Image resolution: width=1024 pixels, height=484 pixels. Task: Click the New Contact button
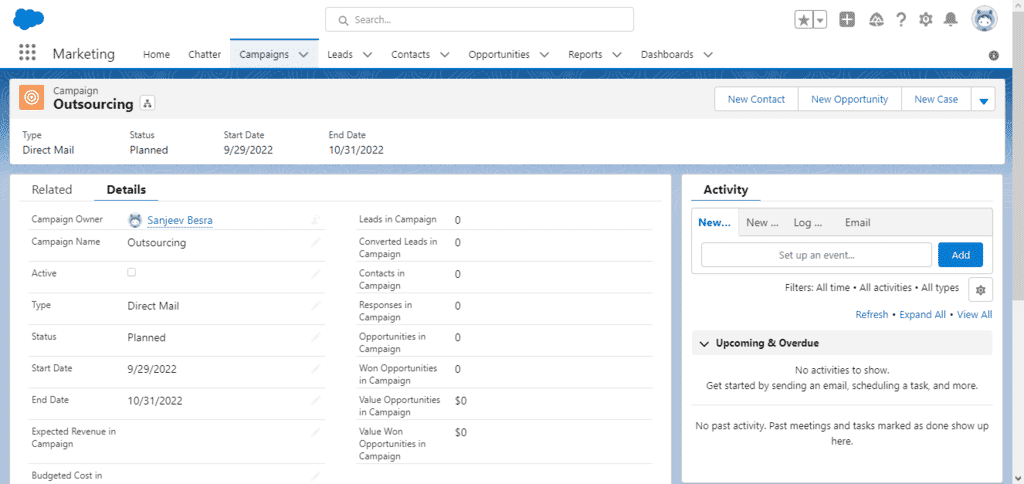pyautogui.click(x=756, y=100)
